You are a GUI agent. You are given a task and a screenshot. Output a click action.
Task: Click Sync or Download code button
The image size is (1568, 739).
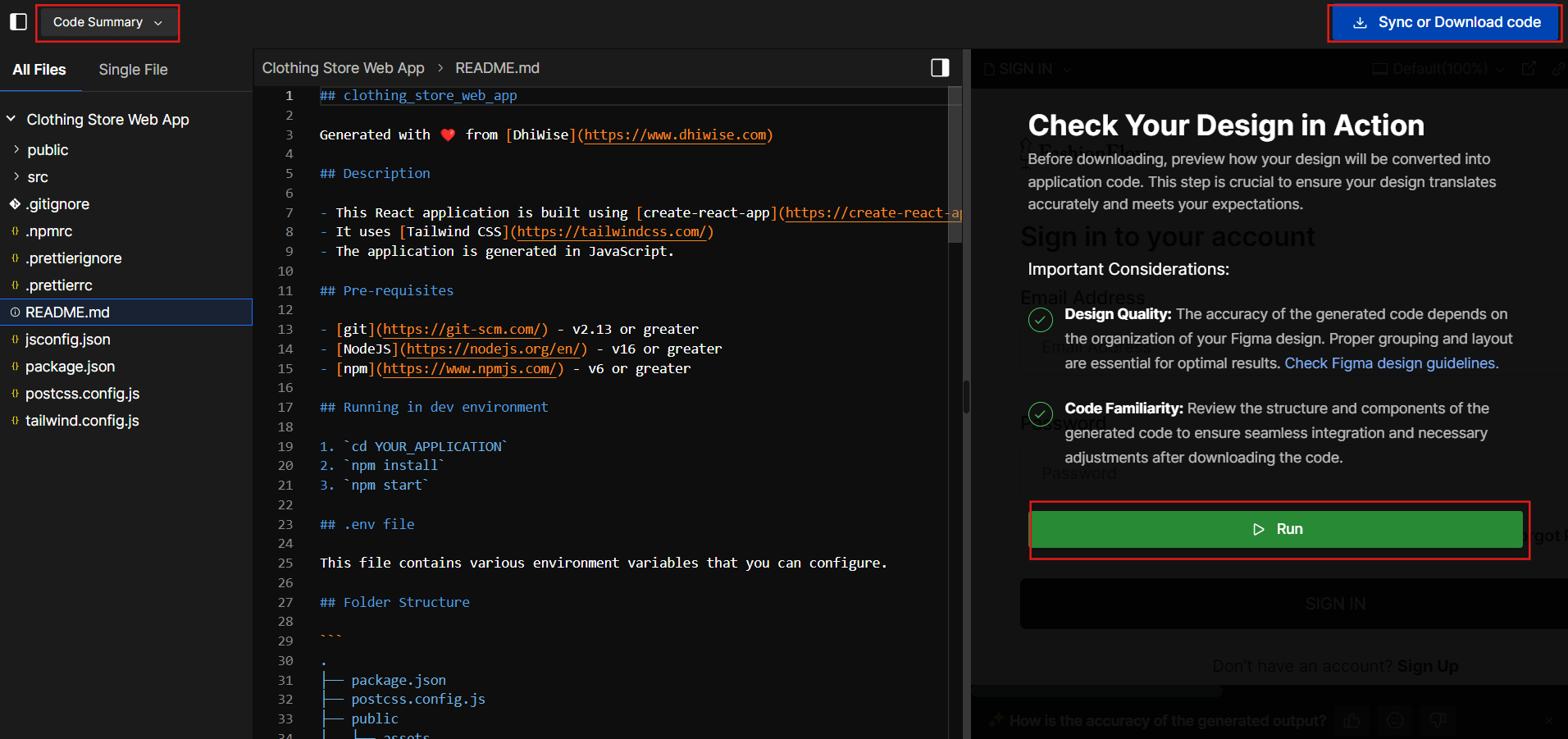1446,22
